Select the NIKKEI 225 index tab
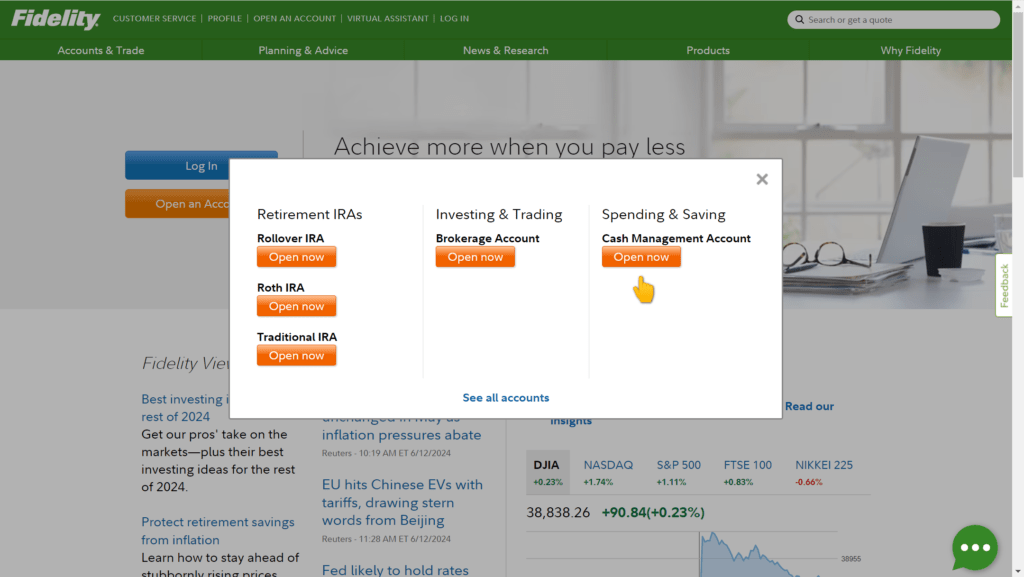The width and height of the screenshot is (1024, 577). [824, 473]
